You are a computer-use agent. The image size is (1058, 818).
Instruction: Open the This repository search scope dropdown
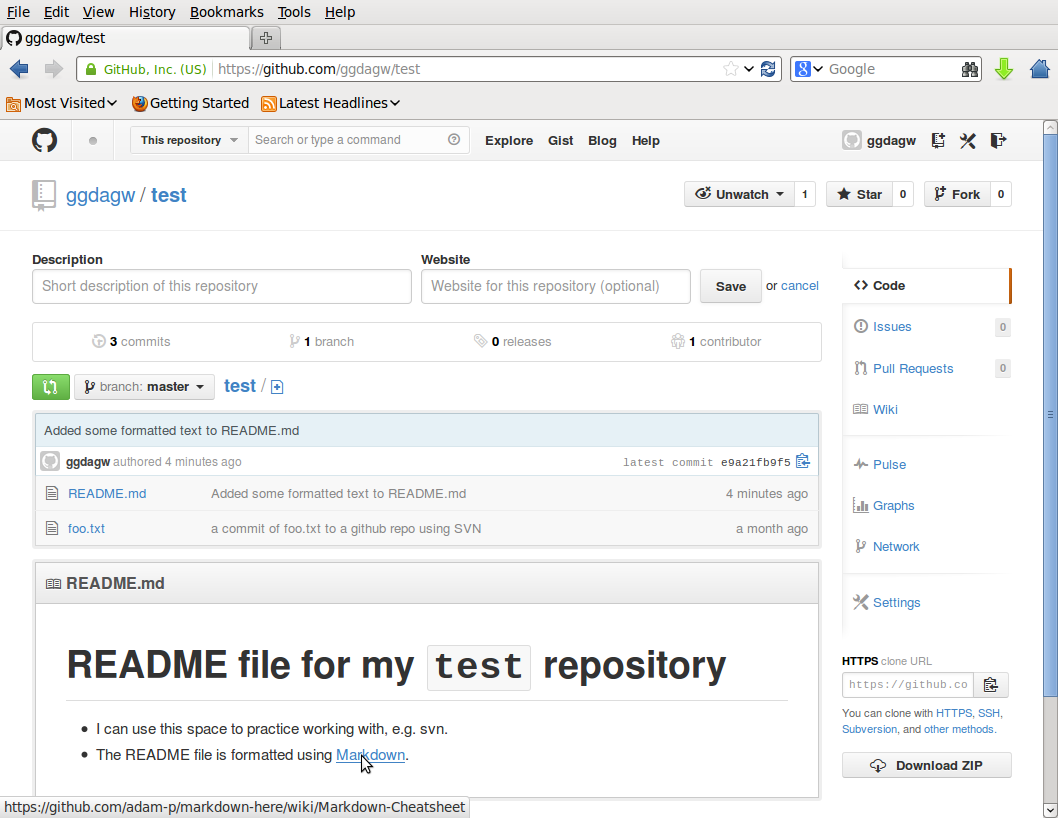(189, 140)
